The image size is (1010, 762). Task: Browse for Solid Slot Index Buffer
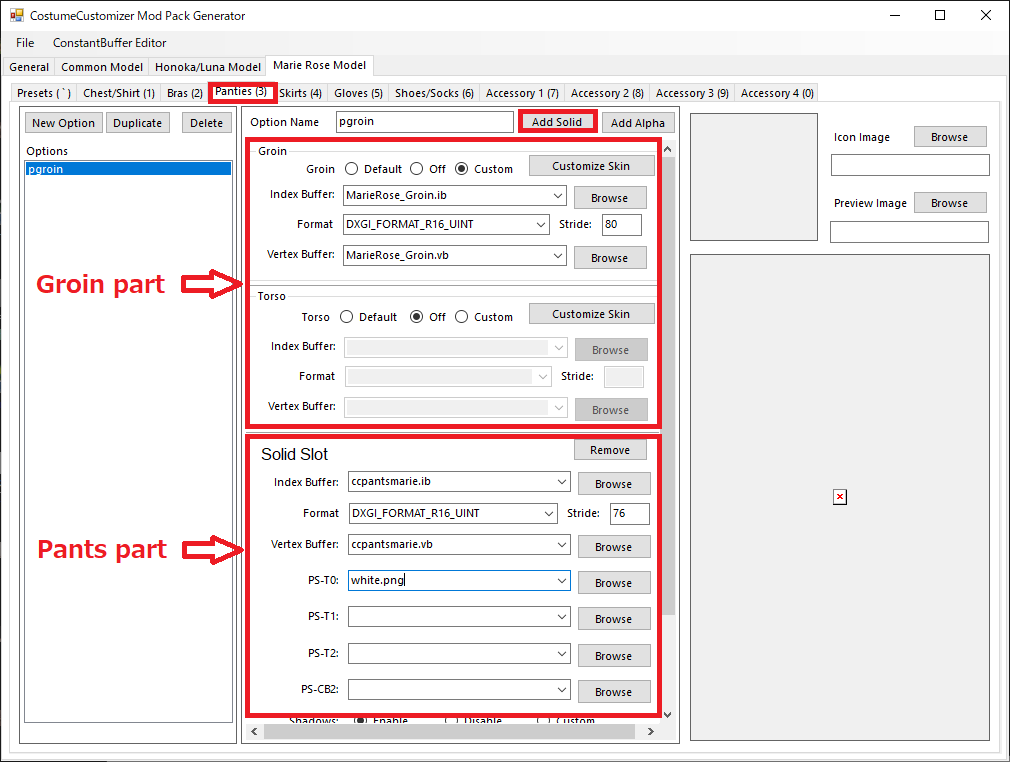(x=613, y=484)
